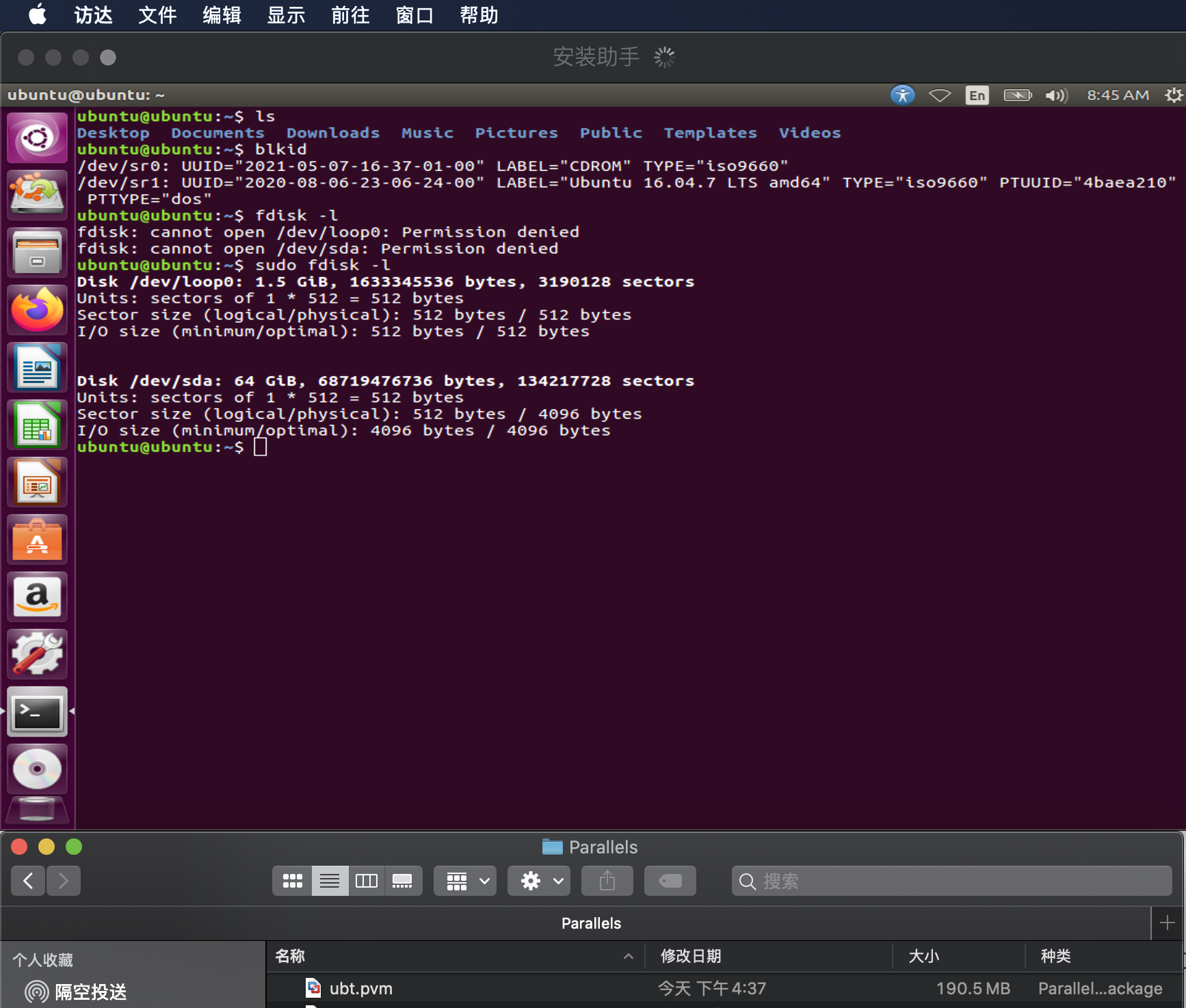This screenshot has height=1008, width=1186.
Task: Adjust the volume from the status bar
Action: [1056, 95]
